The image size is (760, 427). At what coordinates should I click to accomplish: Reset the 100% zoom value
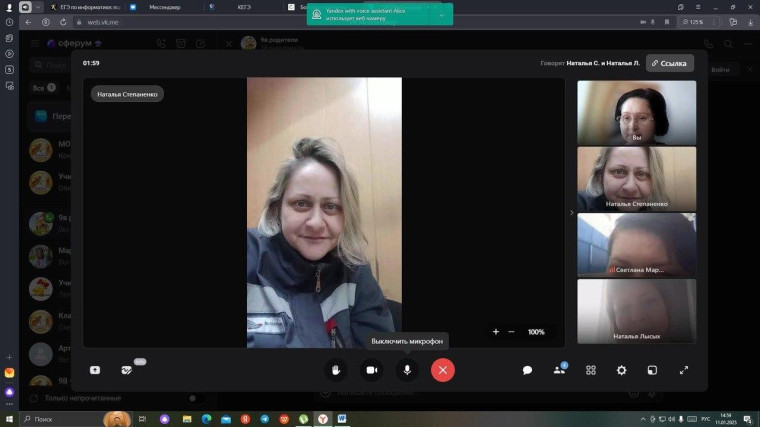[536, 332]
